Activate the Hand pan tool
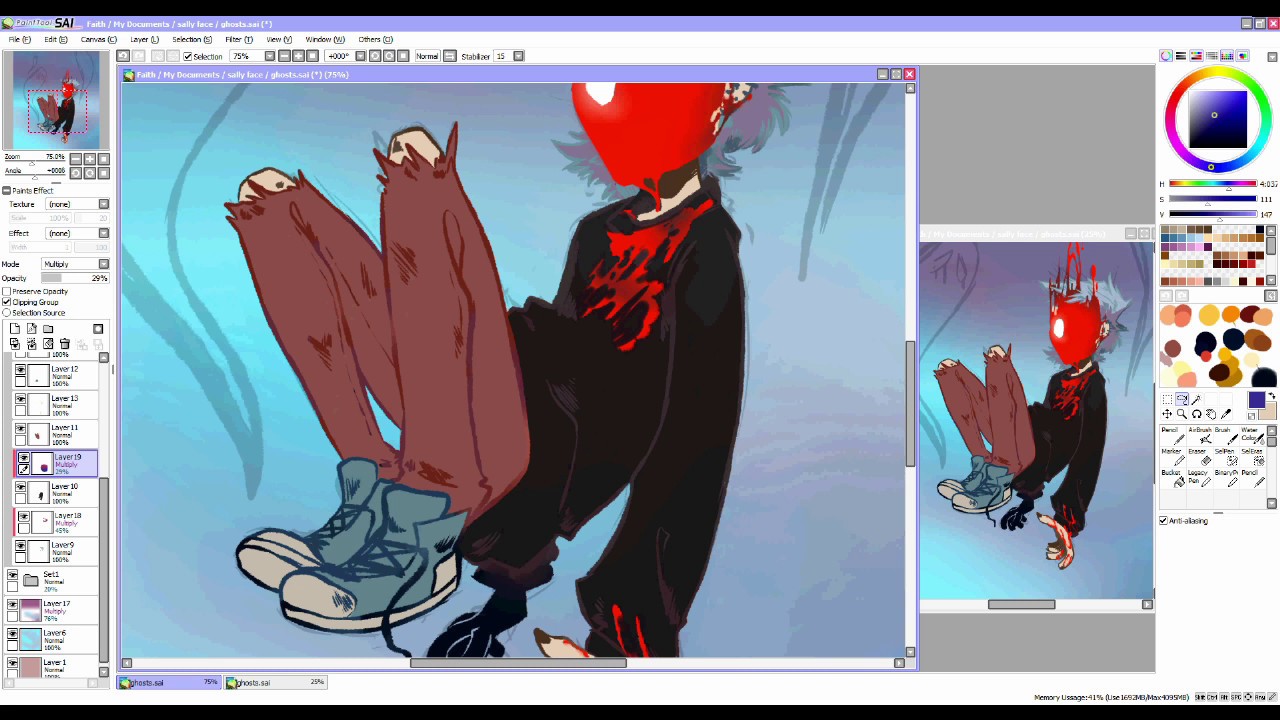Image resolution: width=1280 pixels, height=720 pixels. 1211,414
